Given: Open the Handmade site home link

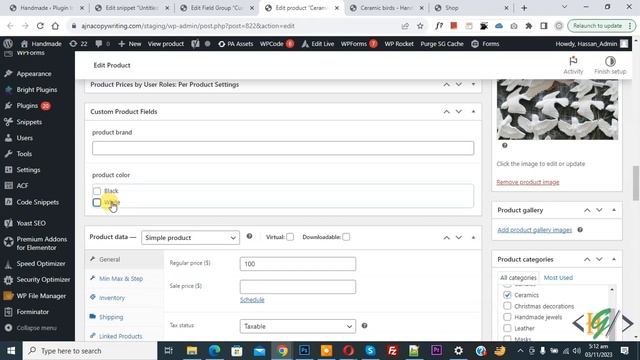Looking at the screenshot, I should coord(41,44).
